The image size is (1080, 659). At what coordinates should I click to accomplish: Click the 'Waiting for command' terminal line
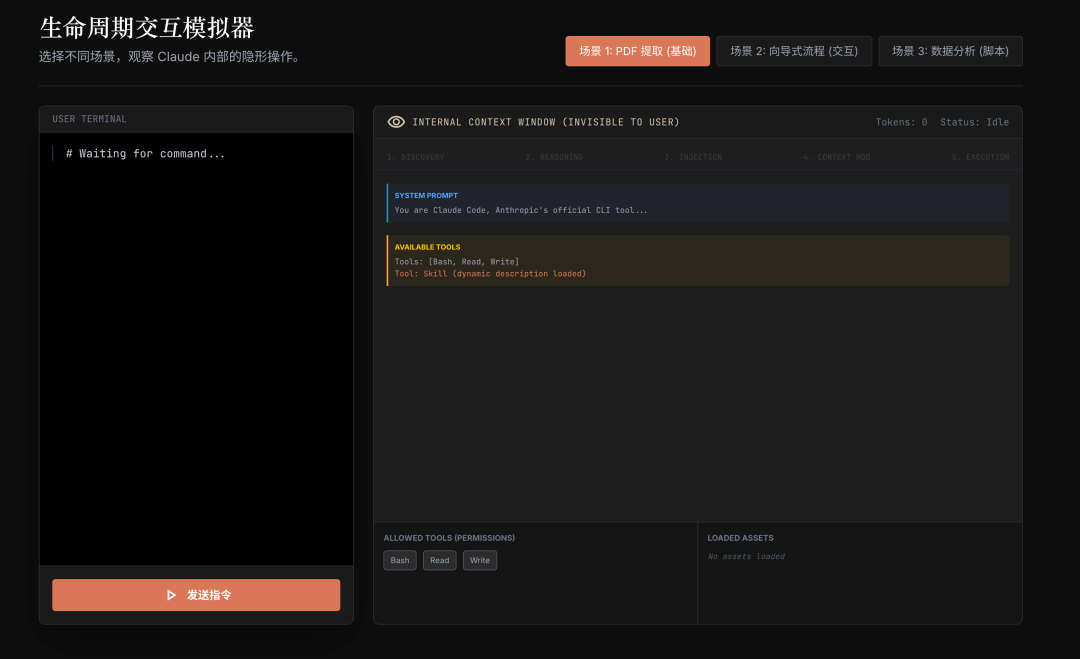tap(145, 154)
